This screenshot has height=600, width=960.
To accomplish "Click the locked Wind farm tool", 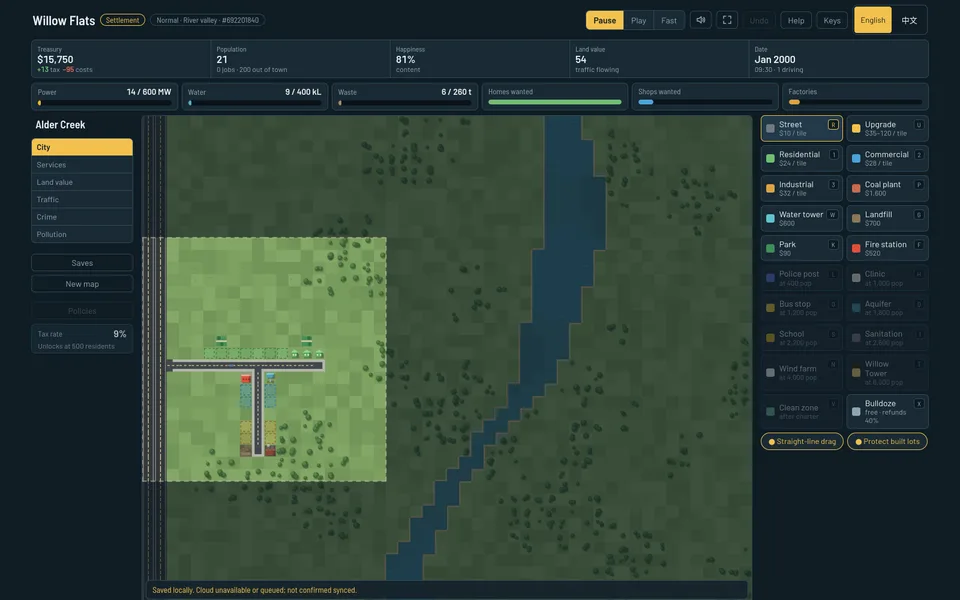I will (801, 372).
